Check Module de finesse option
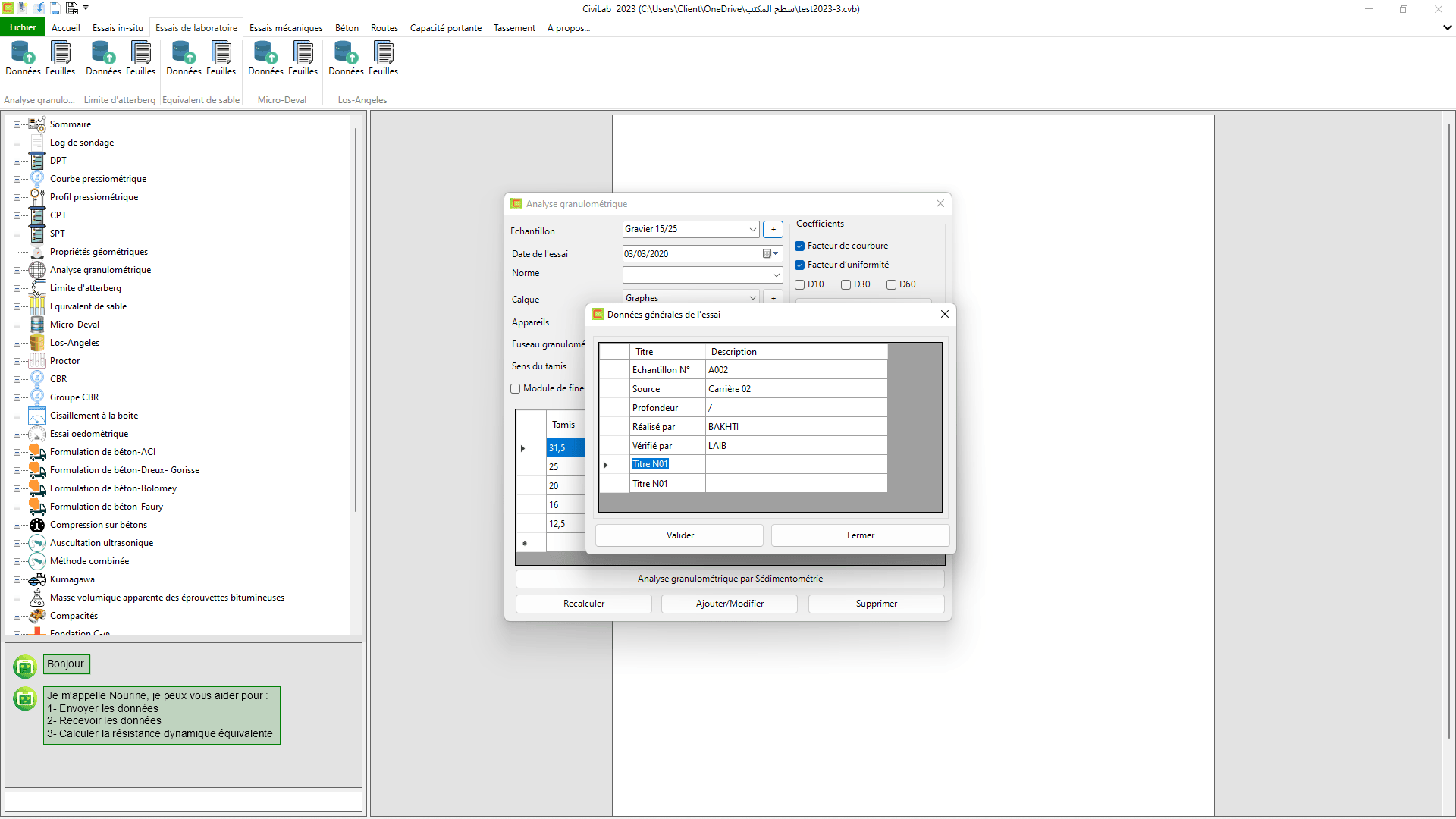Screen dimensions: 1456x819 (516, 388)
